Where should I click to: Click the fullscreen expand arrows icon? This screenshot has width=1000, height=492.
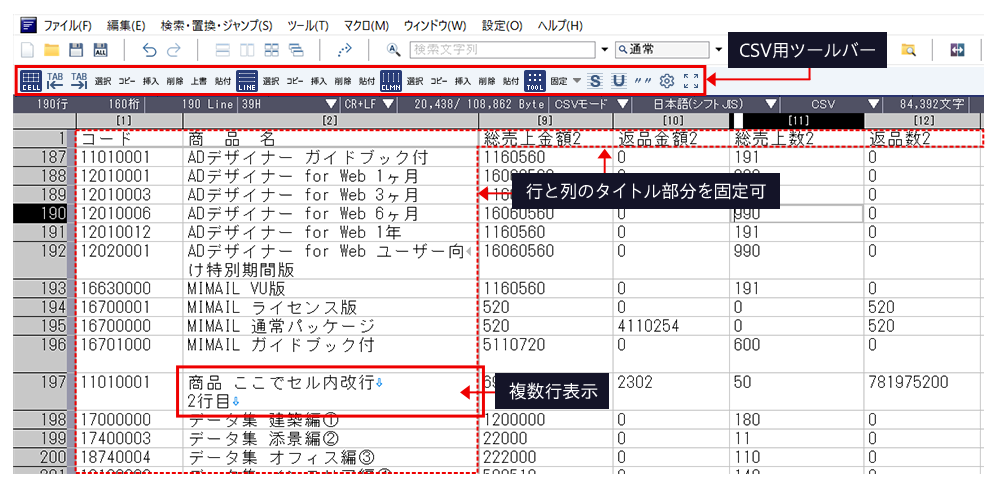tap(691, 81)
